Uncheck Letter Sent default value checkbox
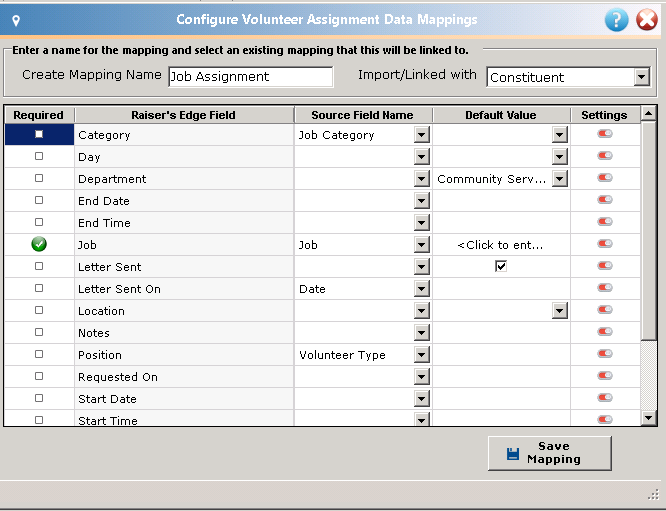The image size is (666, 511). 501,266
